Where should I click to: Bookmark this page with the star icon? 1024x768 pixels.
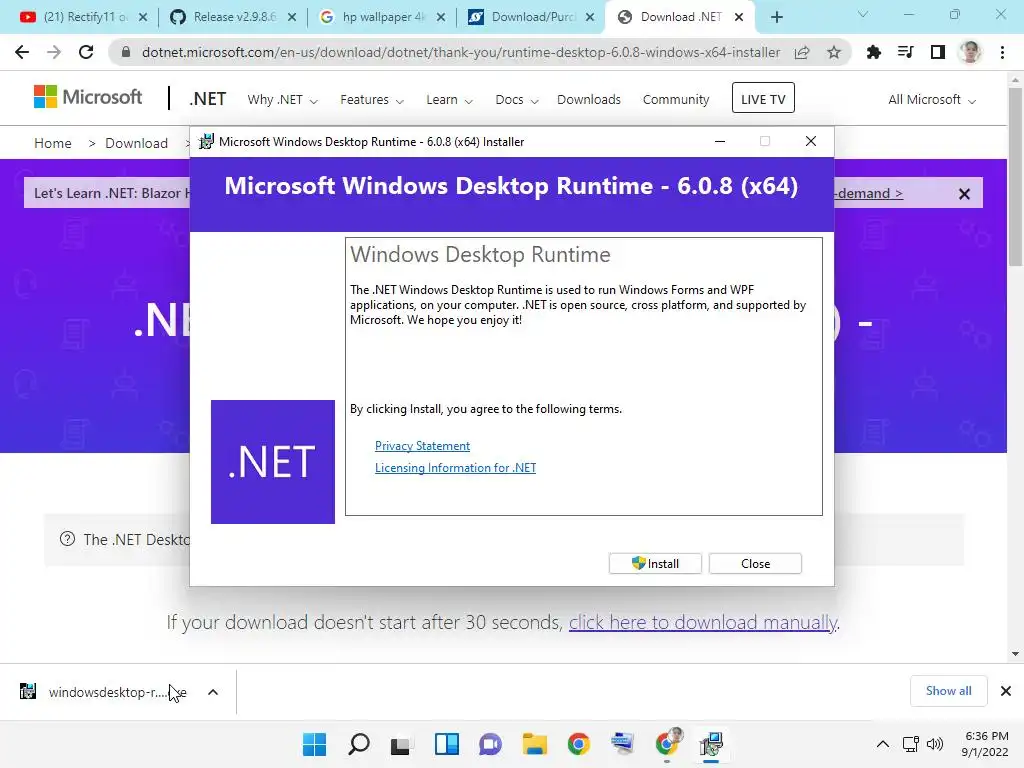834,52
